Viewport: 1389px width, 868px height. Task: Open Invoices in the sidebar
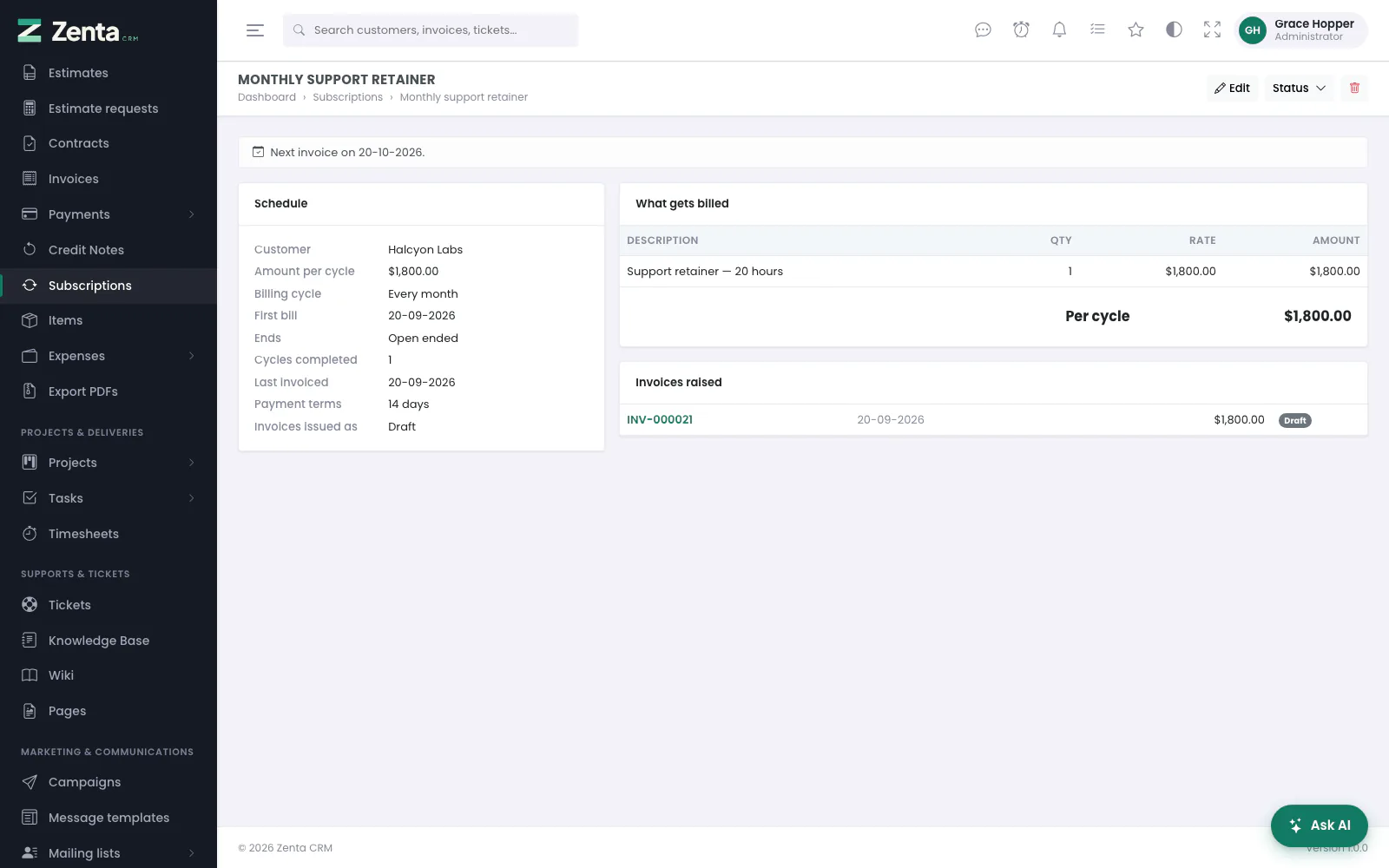(109, 179)
